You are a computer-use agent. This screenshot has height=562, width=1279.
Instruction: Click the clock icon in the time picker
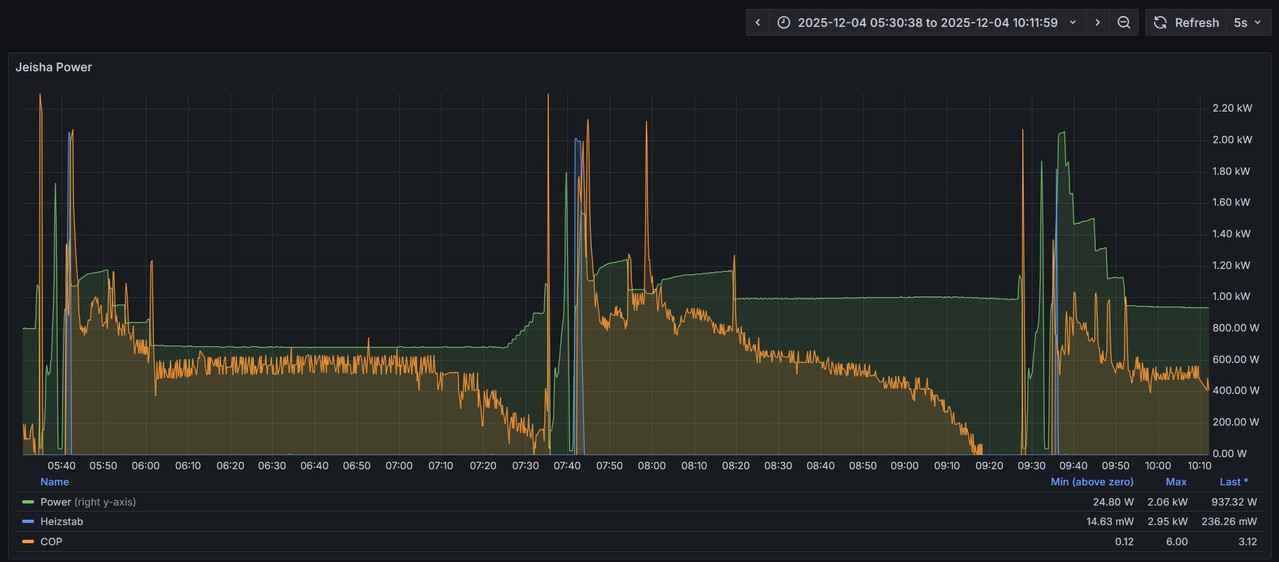pyautogui.click(x=784, y=22)
